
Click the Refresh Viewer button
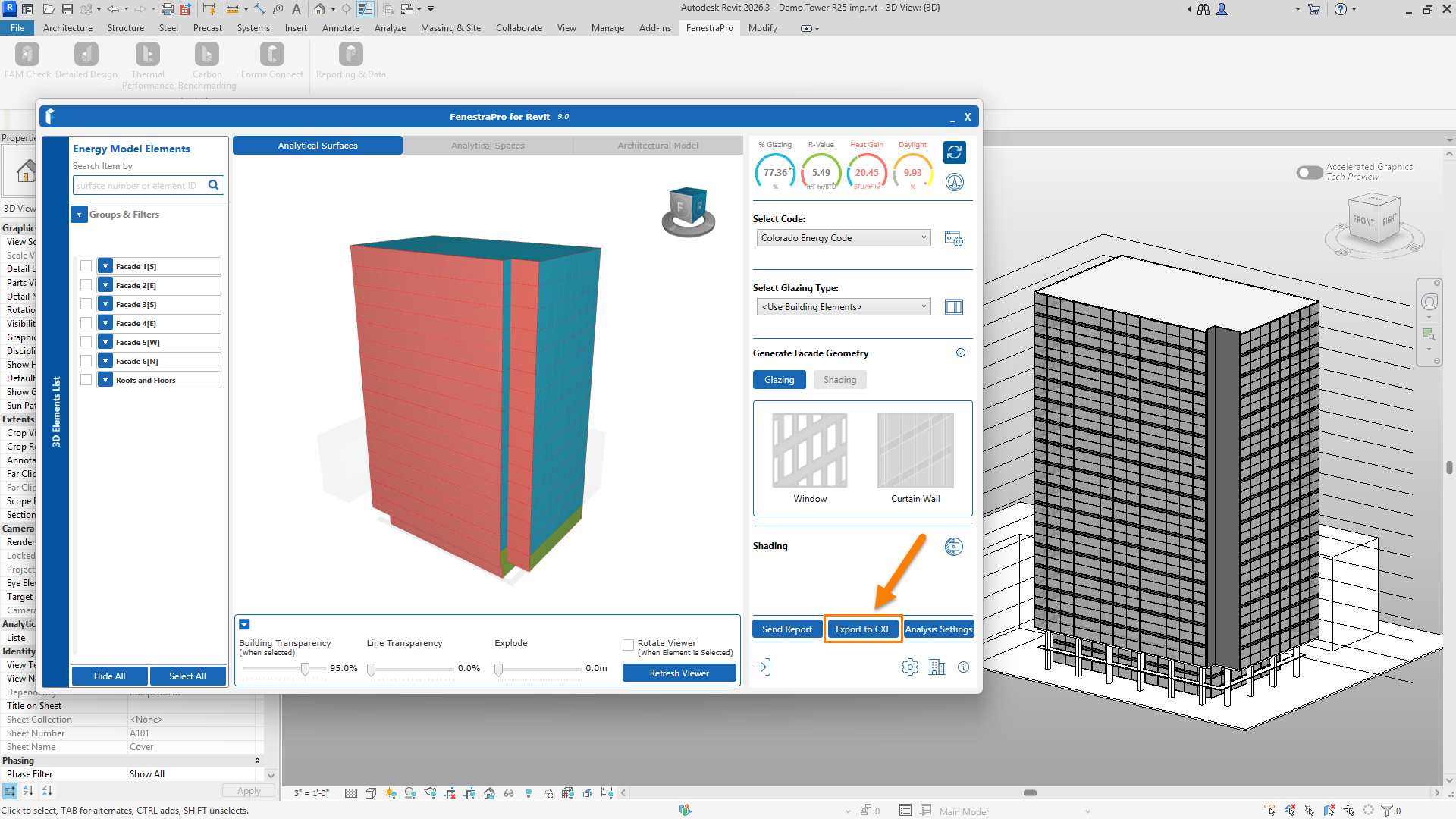click(679, 673)
